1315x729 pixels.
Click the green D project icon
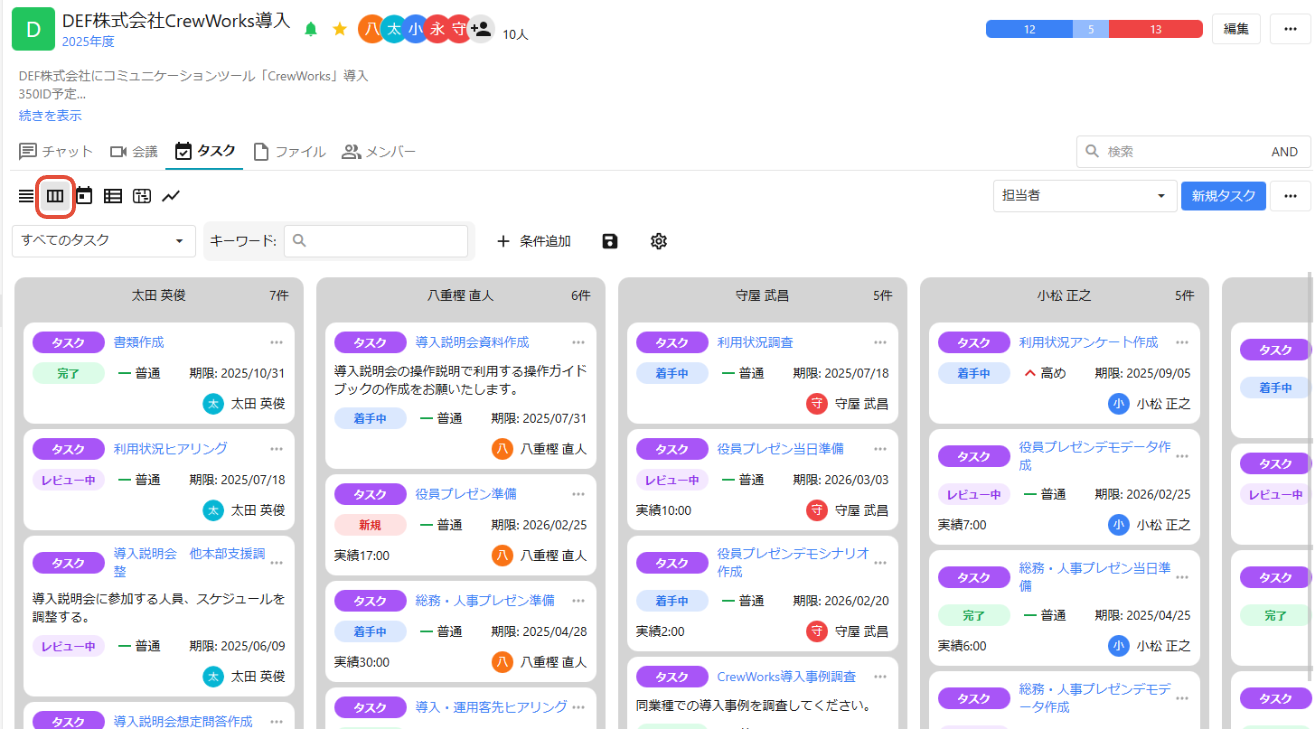click(x=33, y=29)
